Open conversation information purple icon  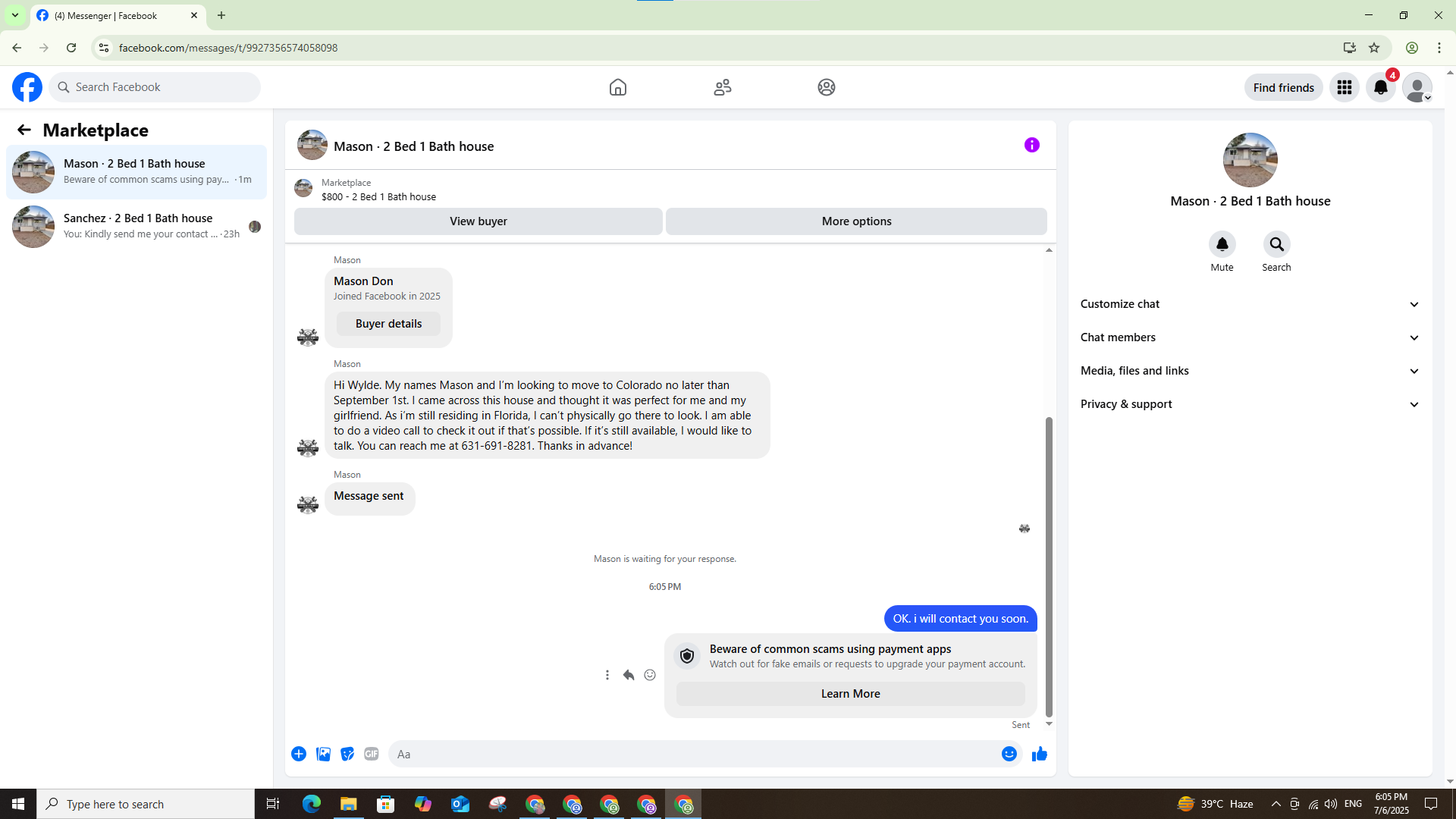click(x=1032, y=145)
